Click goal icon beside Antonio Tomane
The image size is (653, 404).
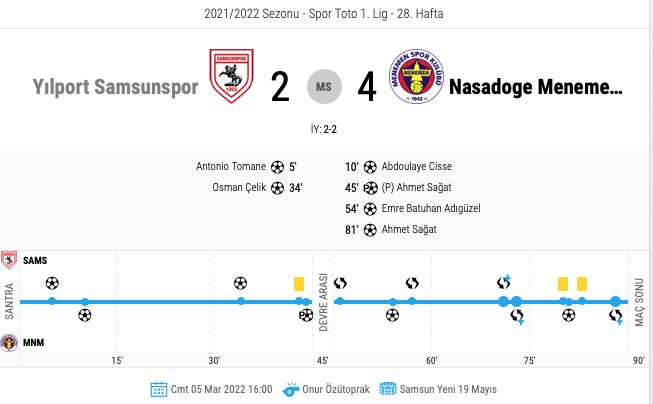pos(277,167)
